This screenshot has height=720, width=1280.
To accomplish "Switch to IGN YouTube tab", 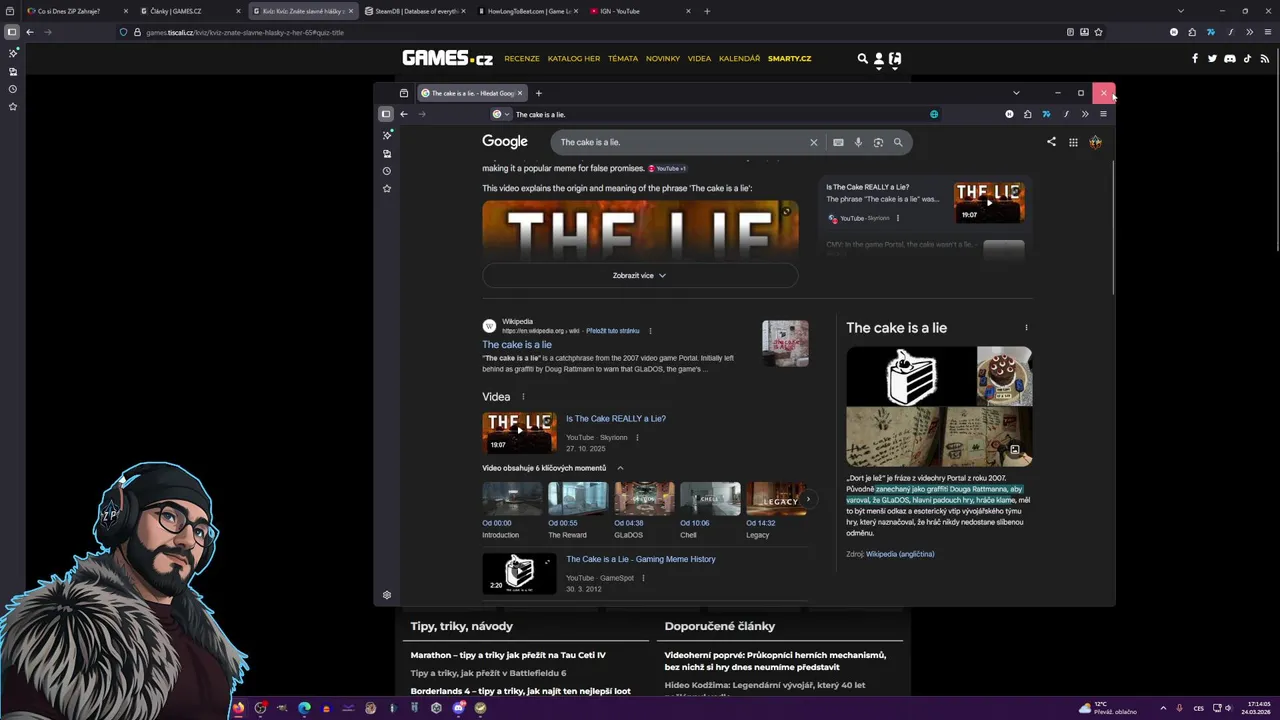I will tap(640, 11).
